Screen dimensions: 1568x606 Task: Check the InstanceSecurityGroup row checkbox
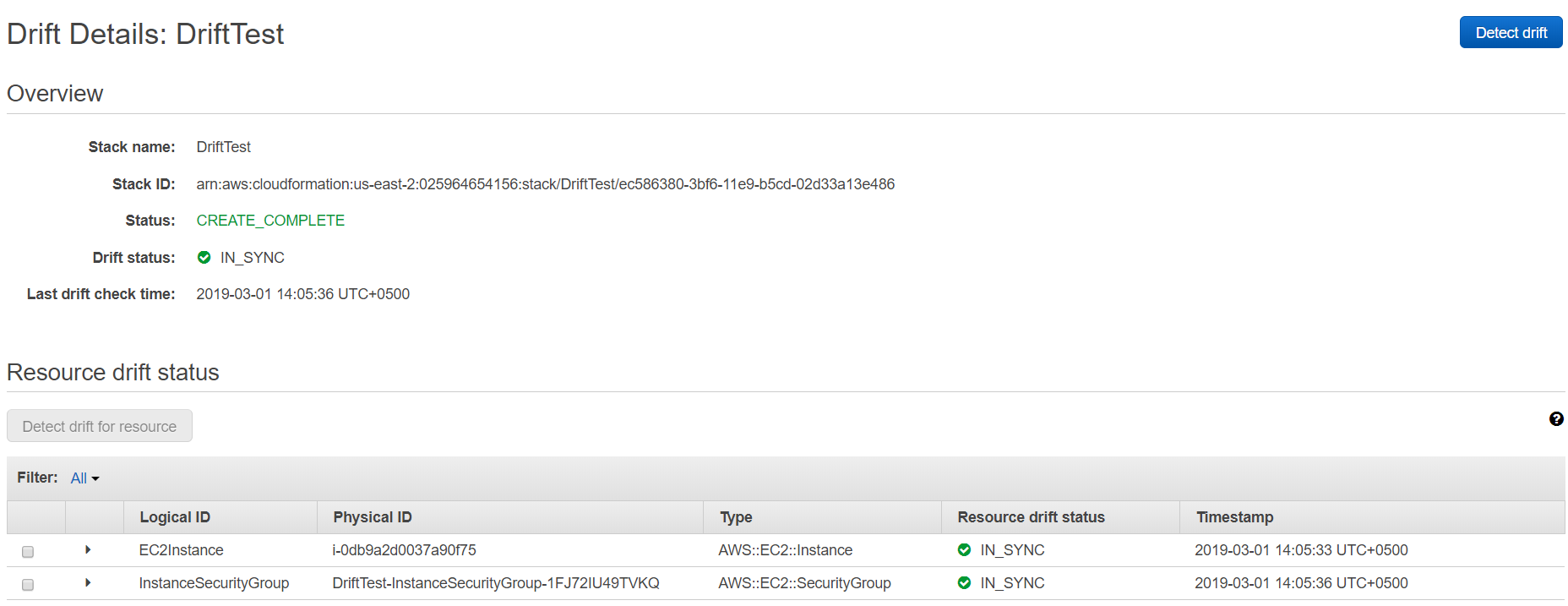pos(28,585)
